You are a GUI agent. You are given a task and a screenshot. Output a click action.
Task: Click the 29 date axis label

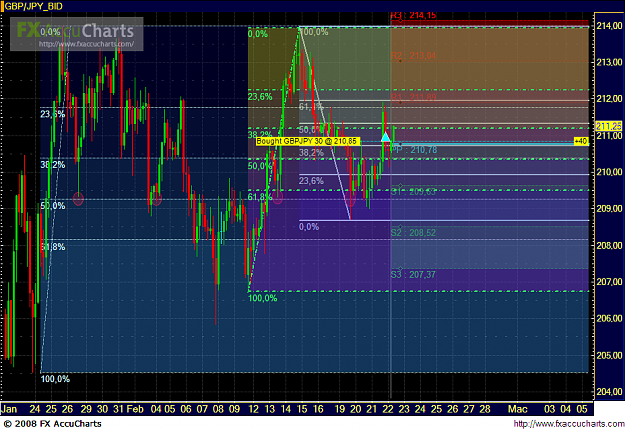coord(86,409)
